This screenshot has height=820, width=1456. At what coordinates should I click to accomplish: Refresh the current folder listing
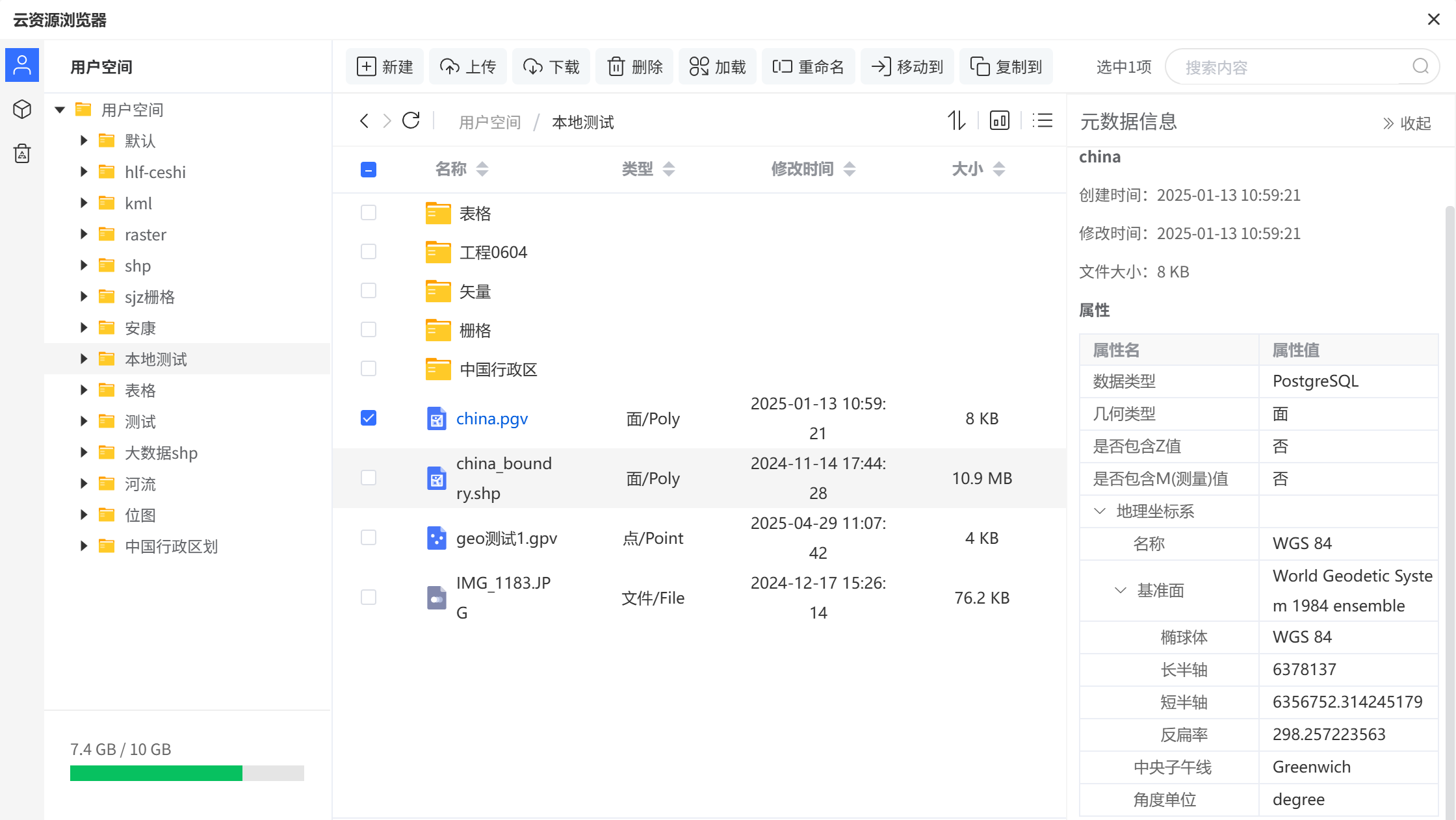411,121
